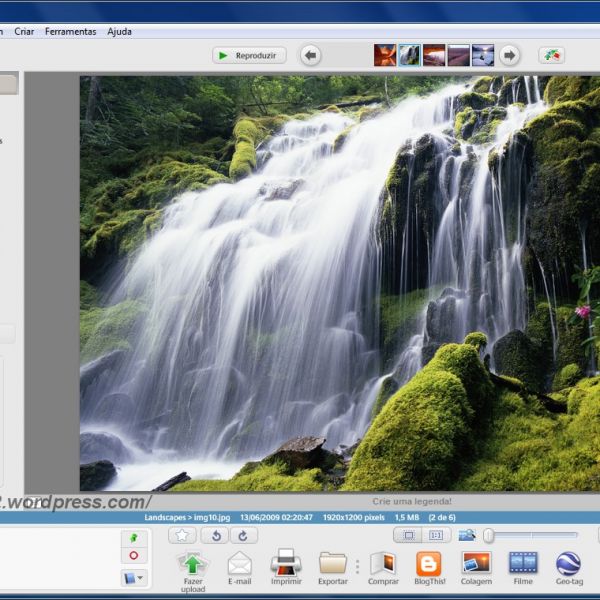Go to next photo with right arrow
This screenshot has height=600, width=600.
click(510, 55)
